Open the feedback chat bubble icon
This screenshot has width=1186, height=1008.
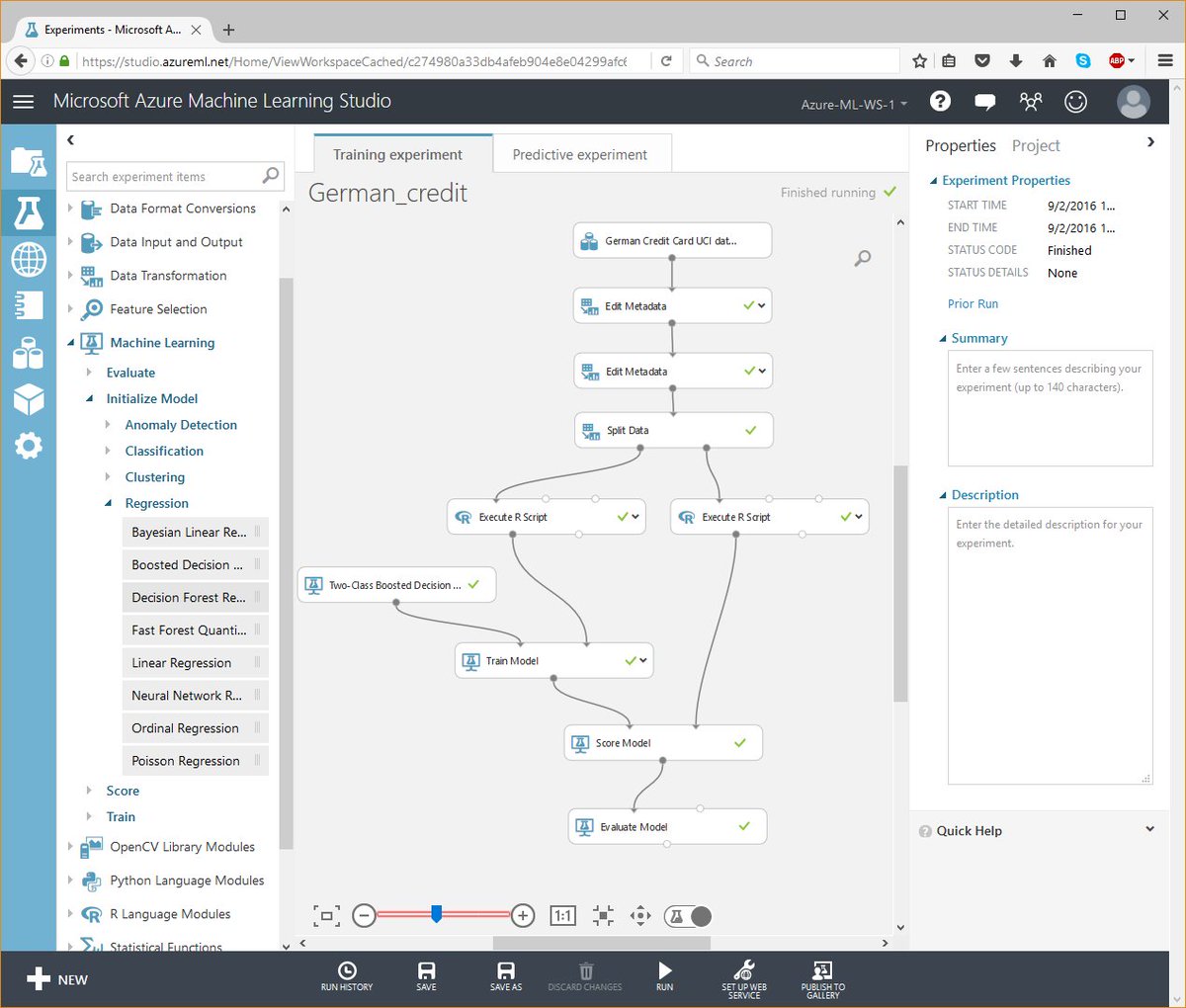[x=984, y=102]
